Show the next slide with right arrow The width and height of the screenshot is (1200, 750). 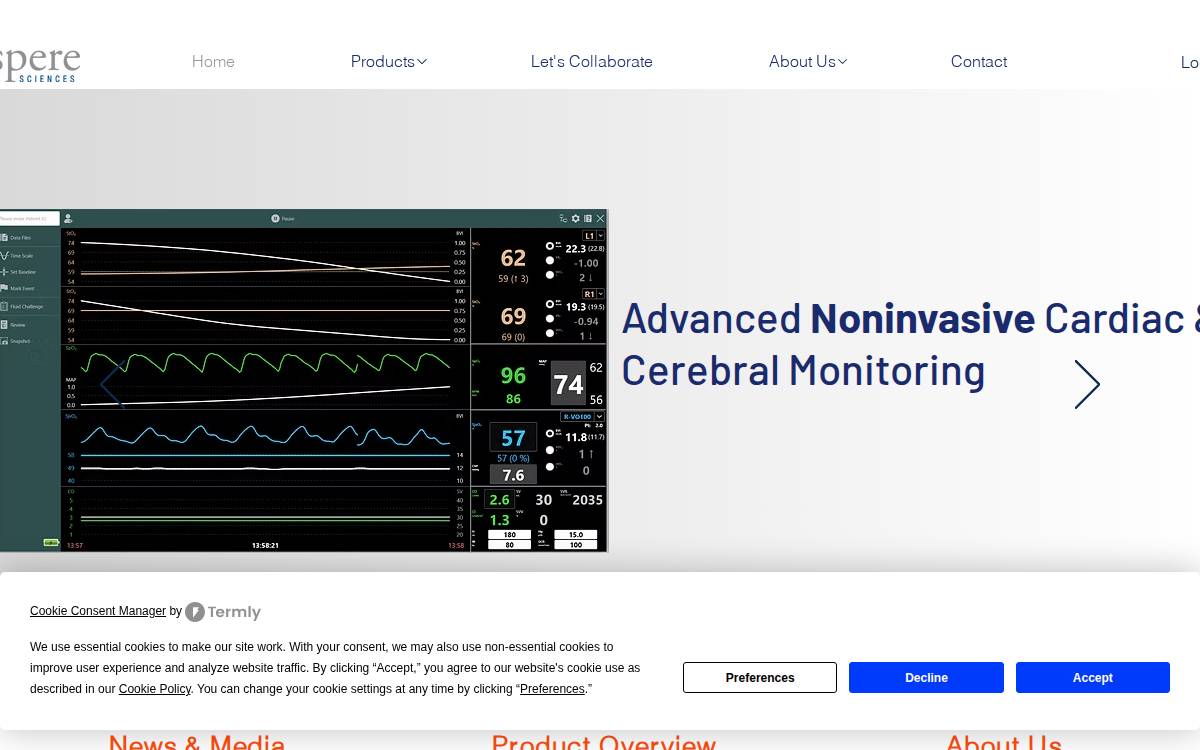[x=1087, y=384]
